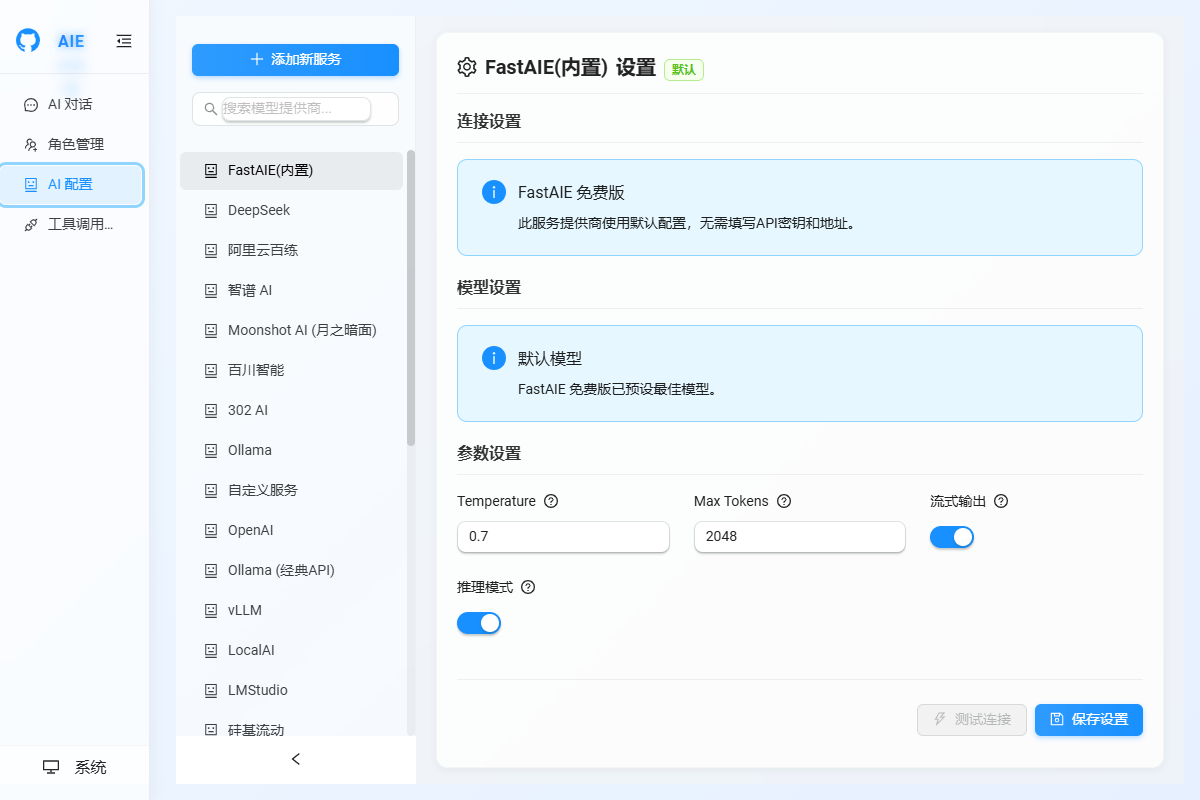Focus the 搜索模型提供商 search field
Screen dimensions: 1200x800
pyautogui.click(x=296, y=108)
